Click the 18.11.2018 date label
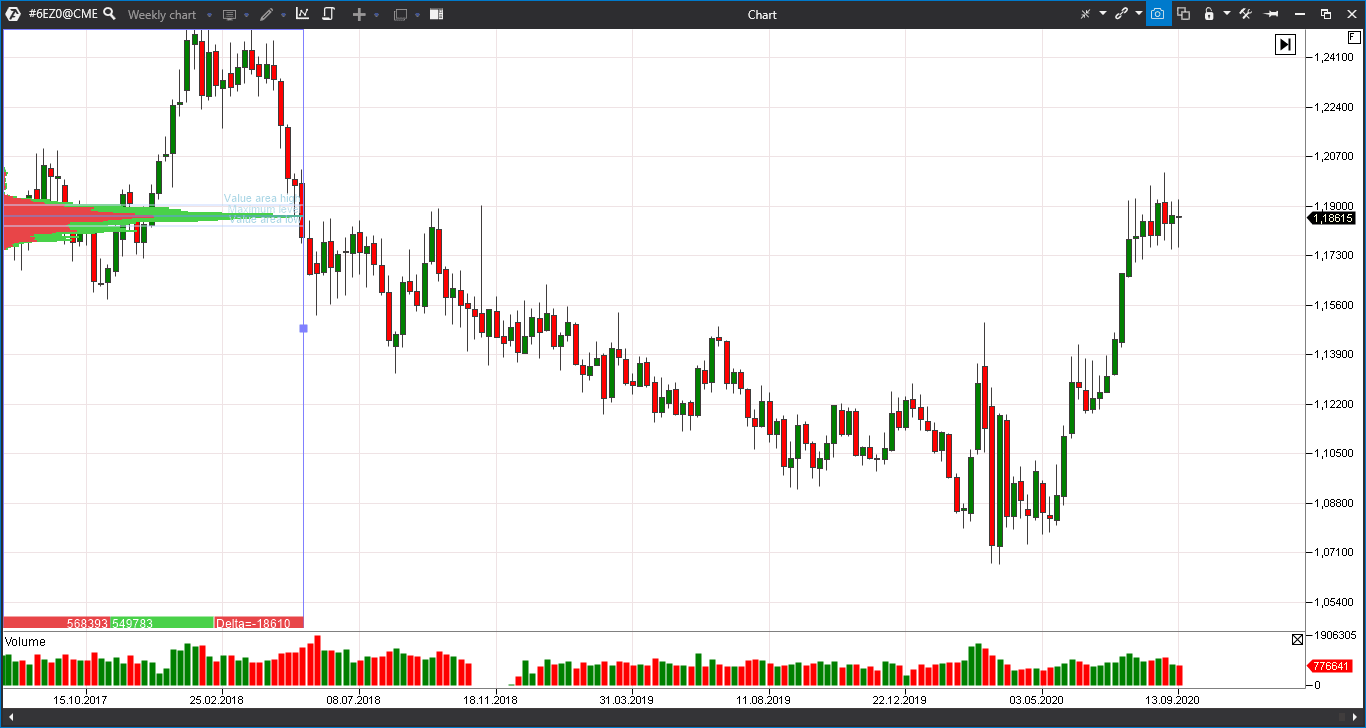Image resolution: width=1366 pixels, height=728 pixels. pyautogui.click(x=490, y=700)
